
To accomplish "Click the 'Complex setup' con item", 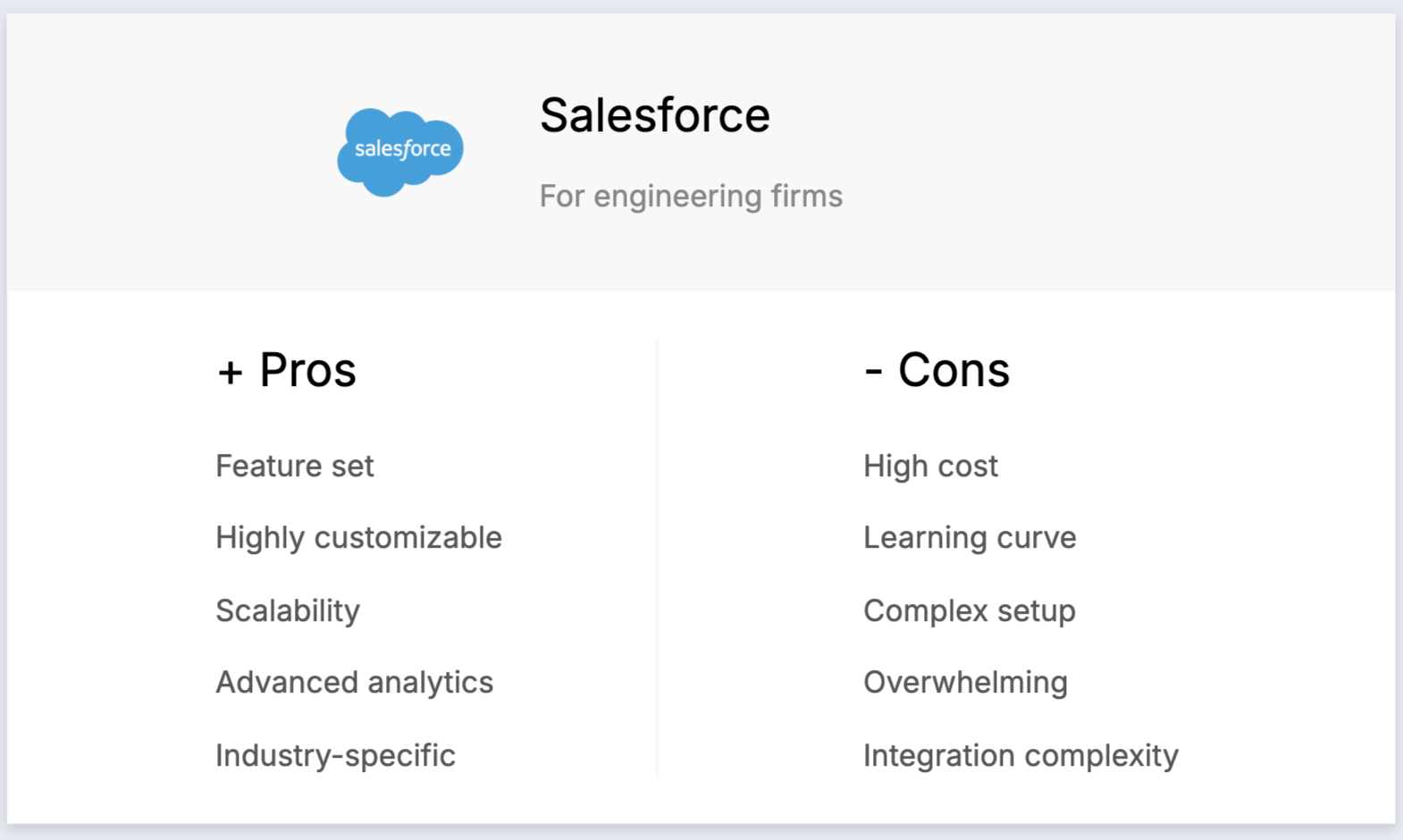I will pyautogui.click(x=970, y=611).
